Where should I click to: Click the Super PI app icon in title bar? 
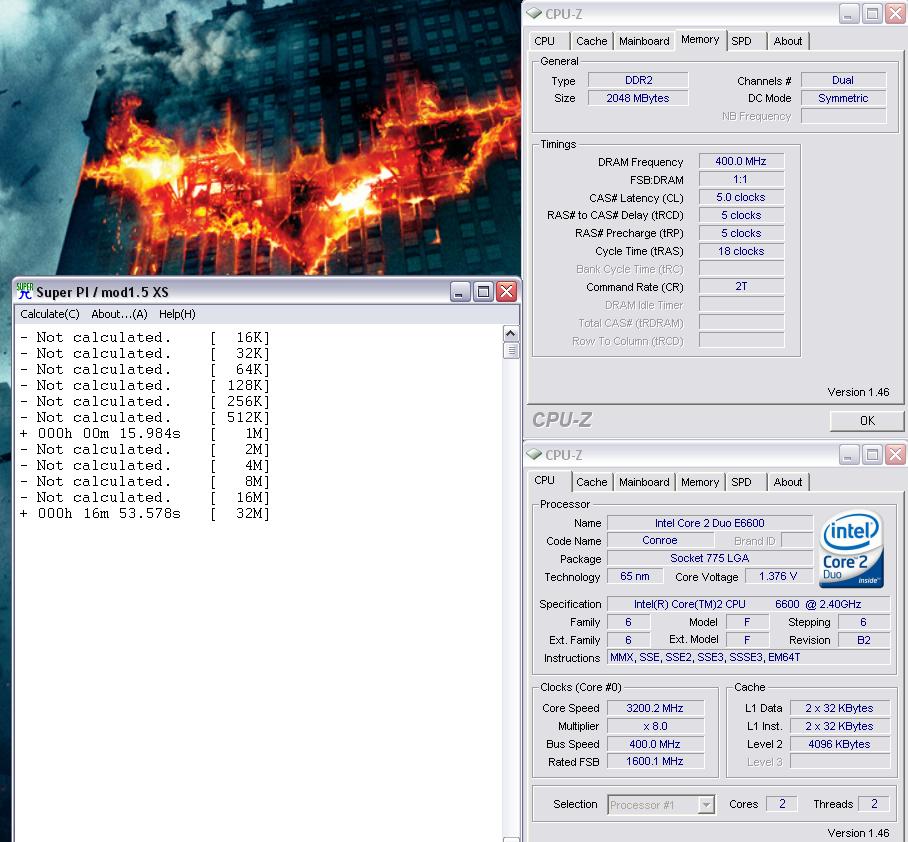(x=24, y=291)
